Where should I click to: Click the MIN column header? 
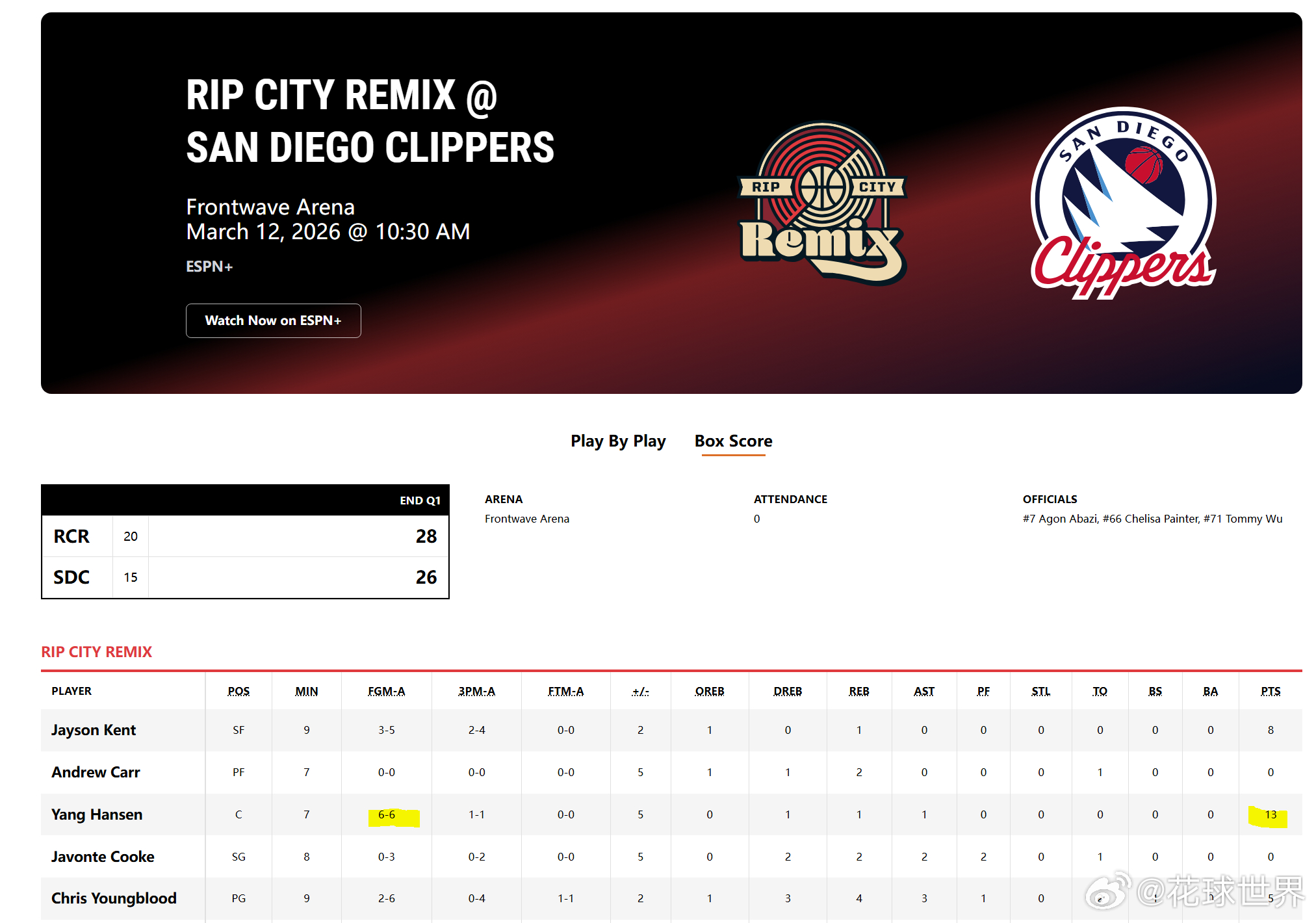pos(306,691)
